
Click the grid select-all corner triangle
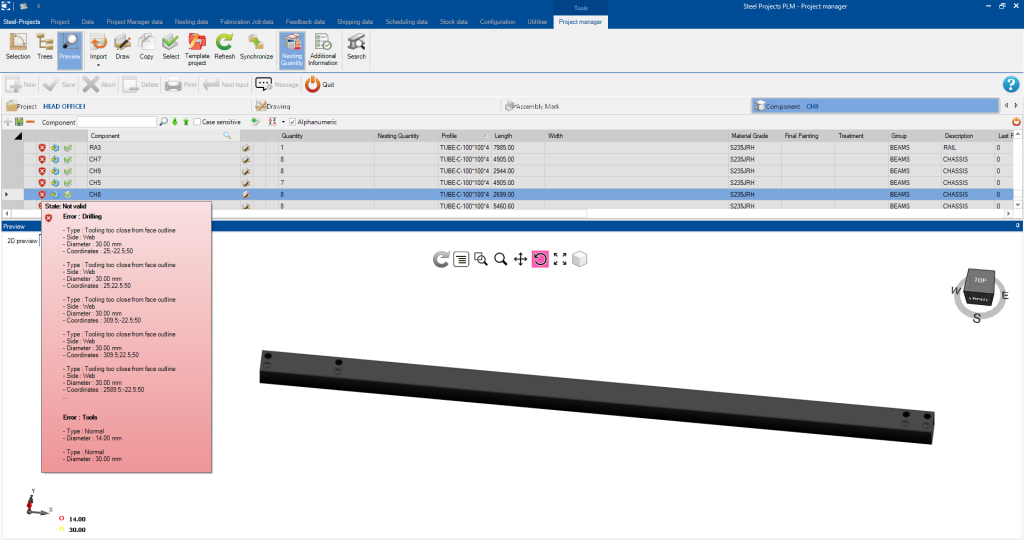tap(18, 136)
